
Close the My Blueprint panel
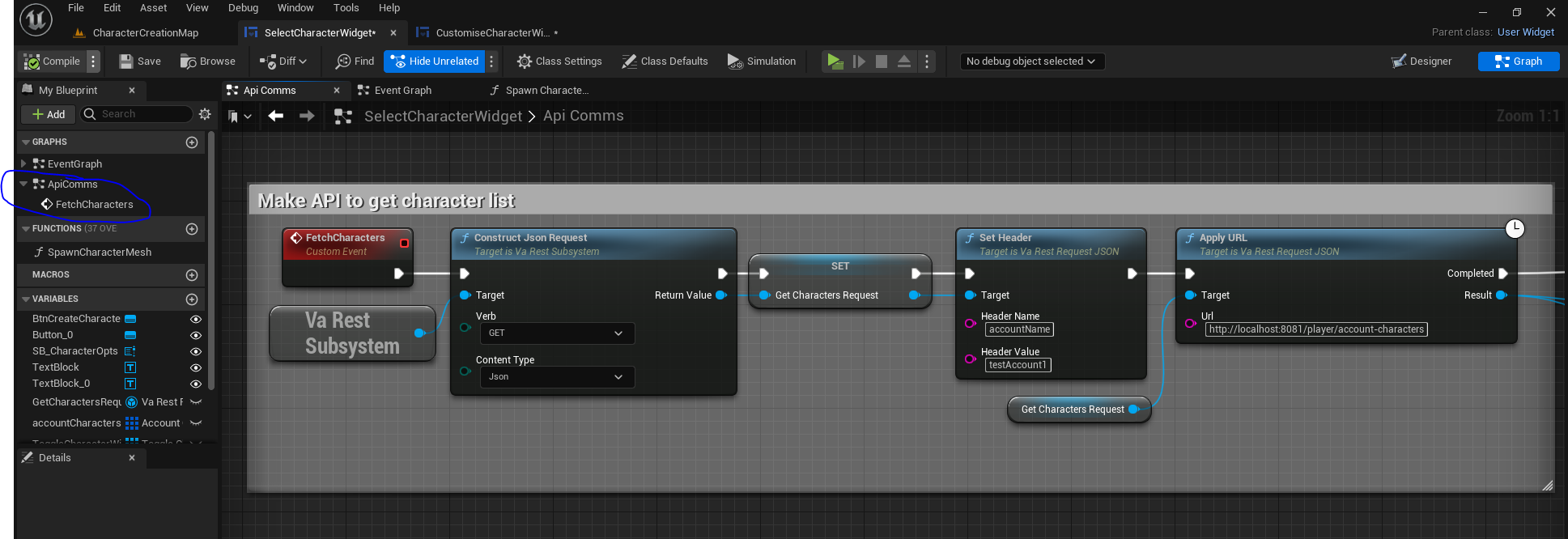pos(132,91)
